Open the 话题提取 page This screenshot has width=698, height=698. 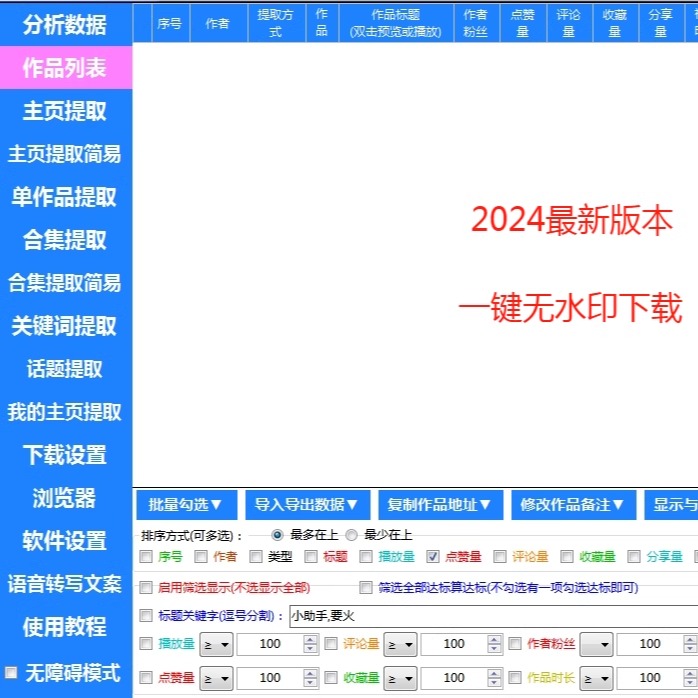coord(65,369)
